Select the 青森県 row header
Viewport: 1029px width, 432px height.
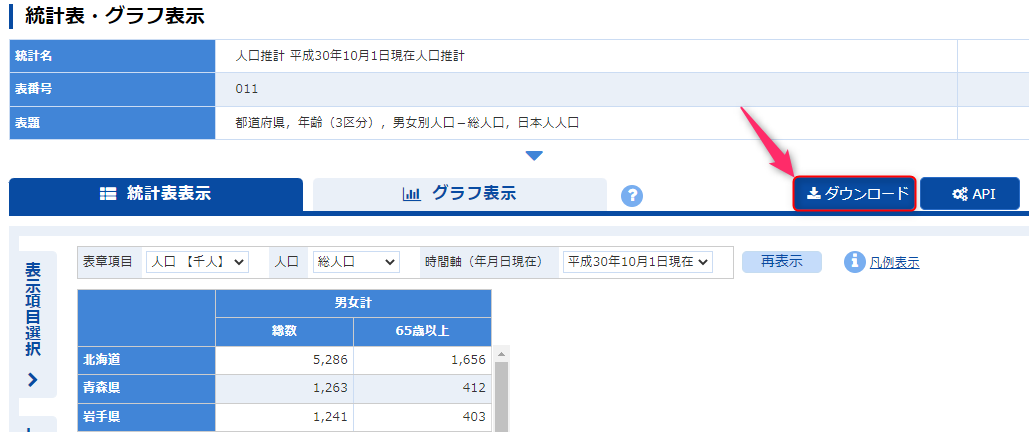click(x=146, y=388)
